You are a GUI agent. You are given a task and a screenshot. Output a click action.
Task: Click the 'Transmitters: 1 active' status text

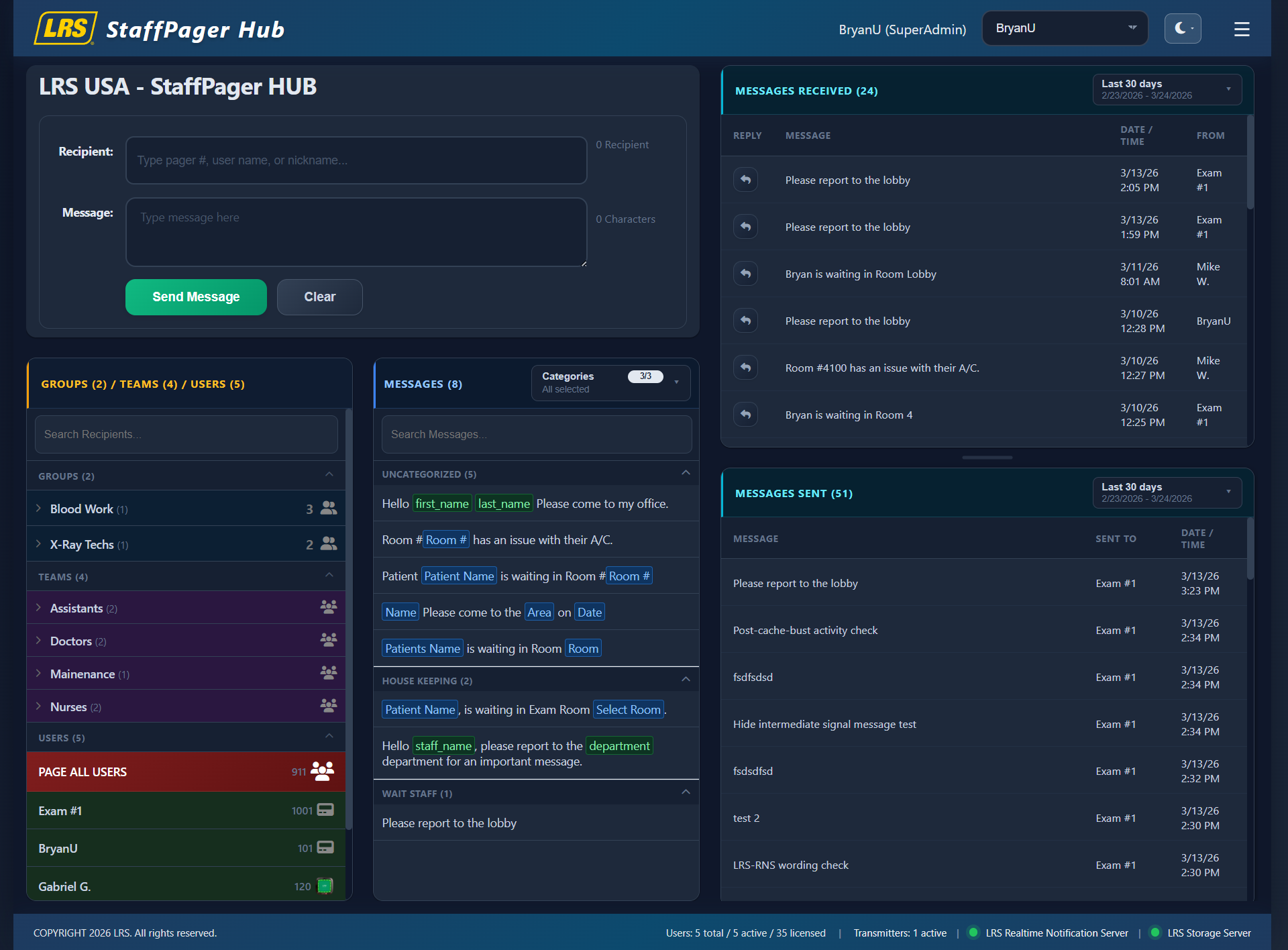point(900,933)
